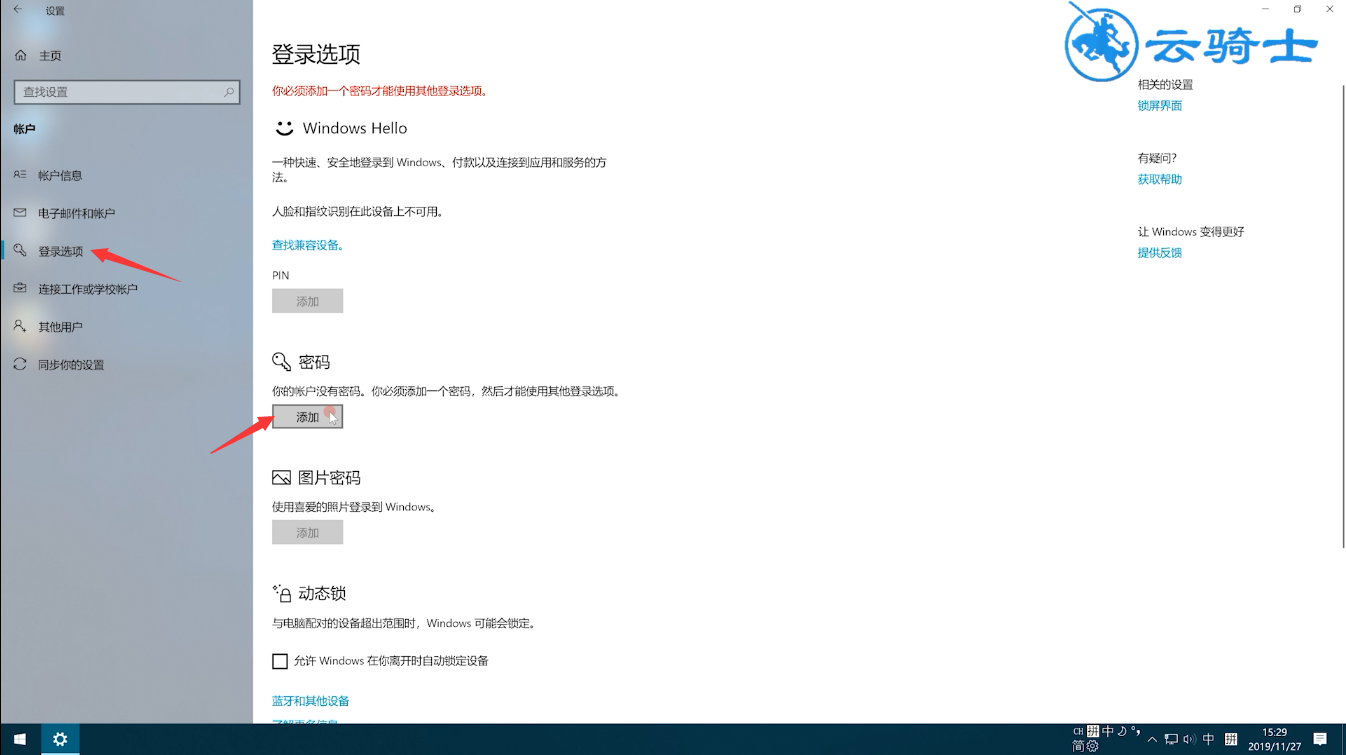Click the 简 simplified Chinese indicator

click(x=1078, y=746)
